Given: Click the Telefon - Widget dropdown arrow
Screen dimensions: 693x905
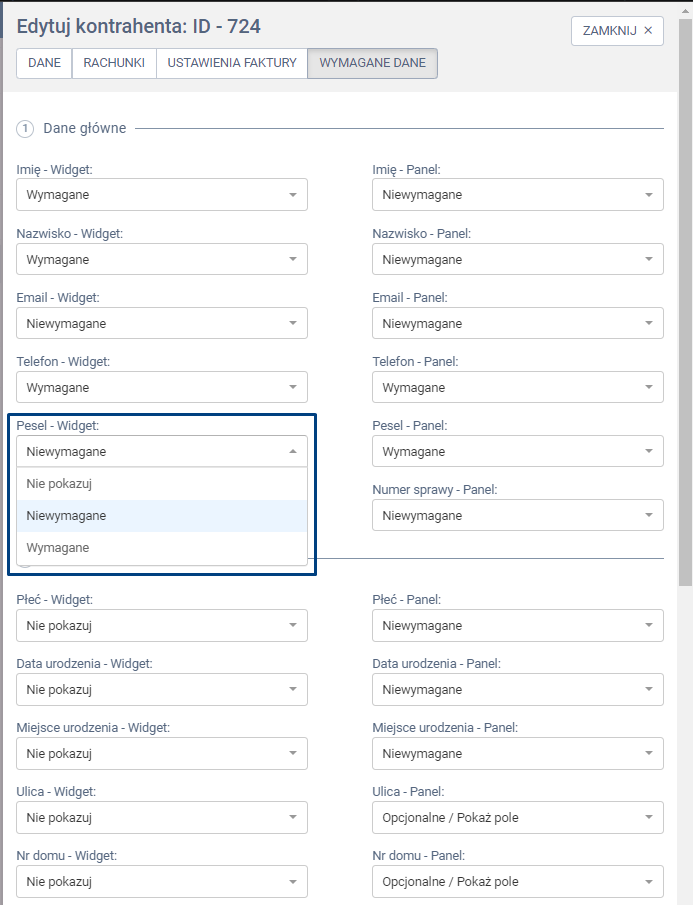Looking at the screenshot, I should tap(293, 387).
